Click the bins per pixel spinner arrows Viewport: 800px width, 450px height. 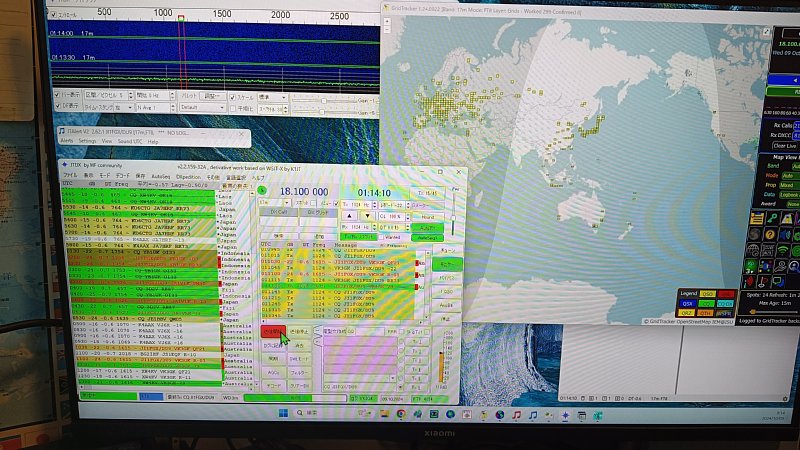point(131,95)
